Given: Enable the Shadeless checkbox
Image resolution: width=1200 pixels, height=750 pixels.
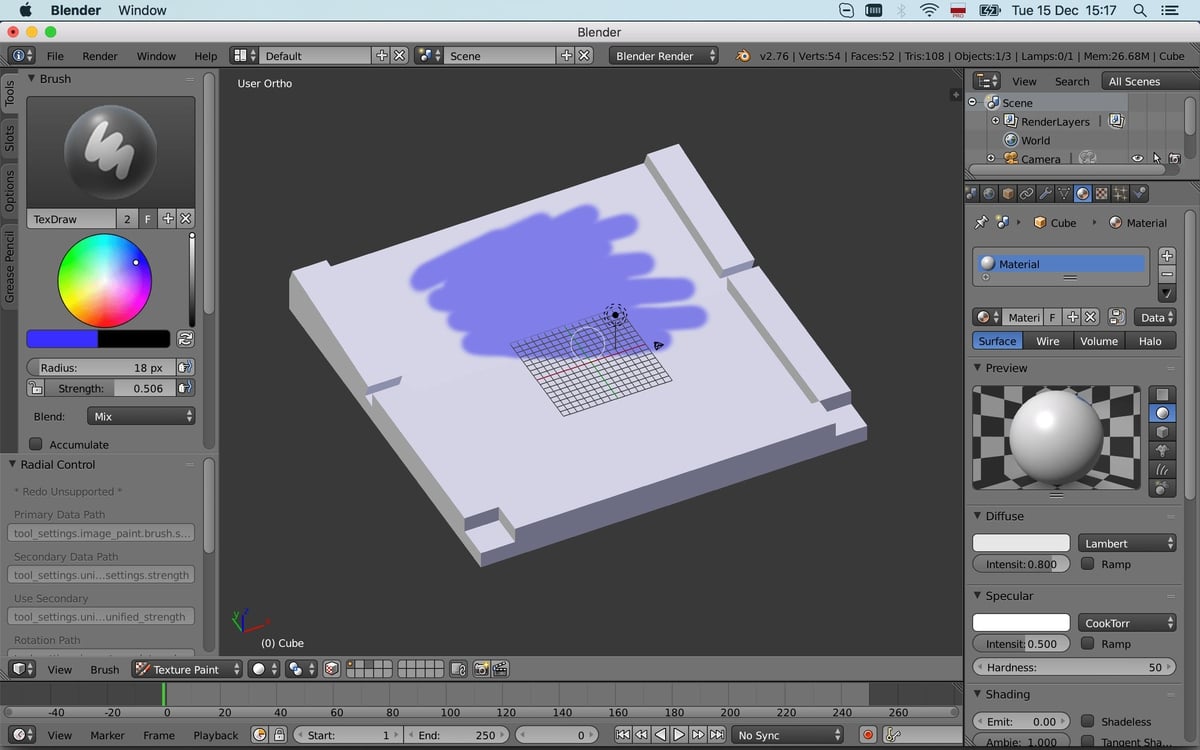Looking at the screenshot, I should (1088, 721).
